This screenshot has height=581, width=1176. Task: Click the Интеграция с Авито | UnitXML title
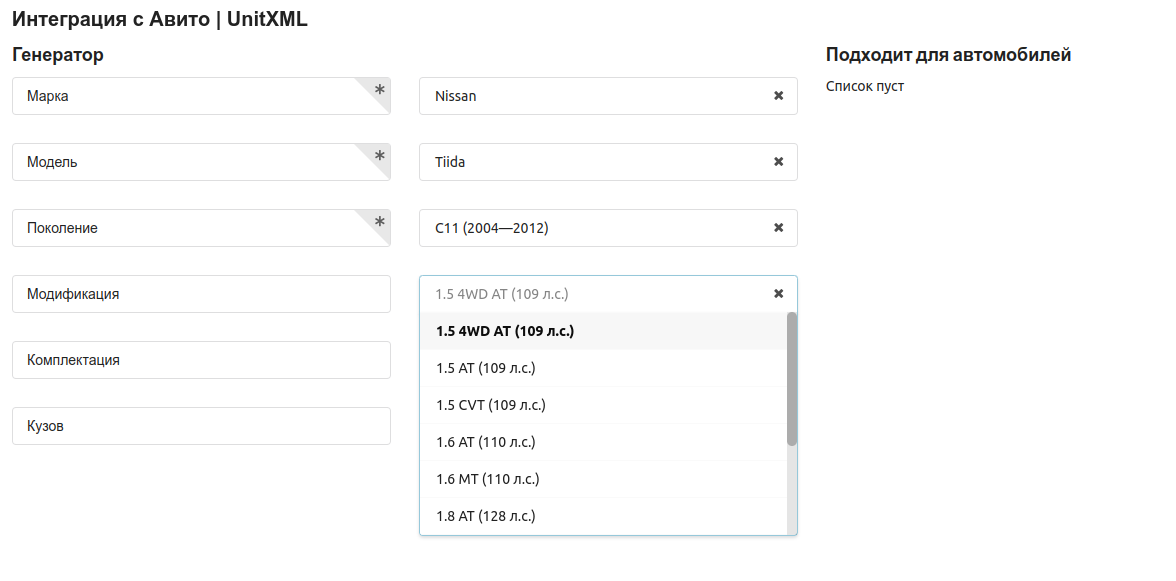[160, 19]
